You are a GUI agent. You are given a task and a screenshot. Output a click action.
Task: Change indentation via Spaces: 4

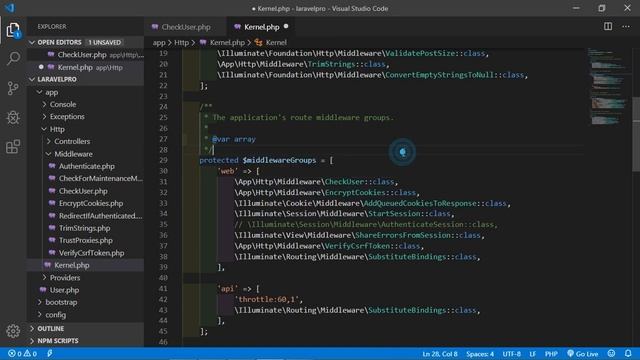pyautogui.click(x=480, y=354)
